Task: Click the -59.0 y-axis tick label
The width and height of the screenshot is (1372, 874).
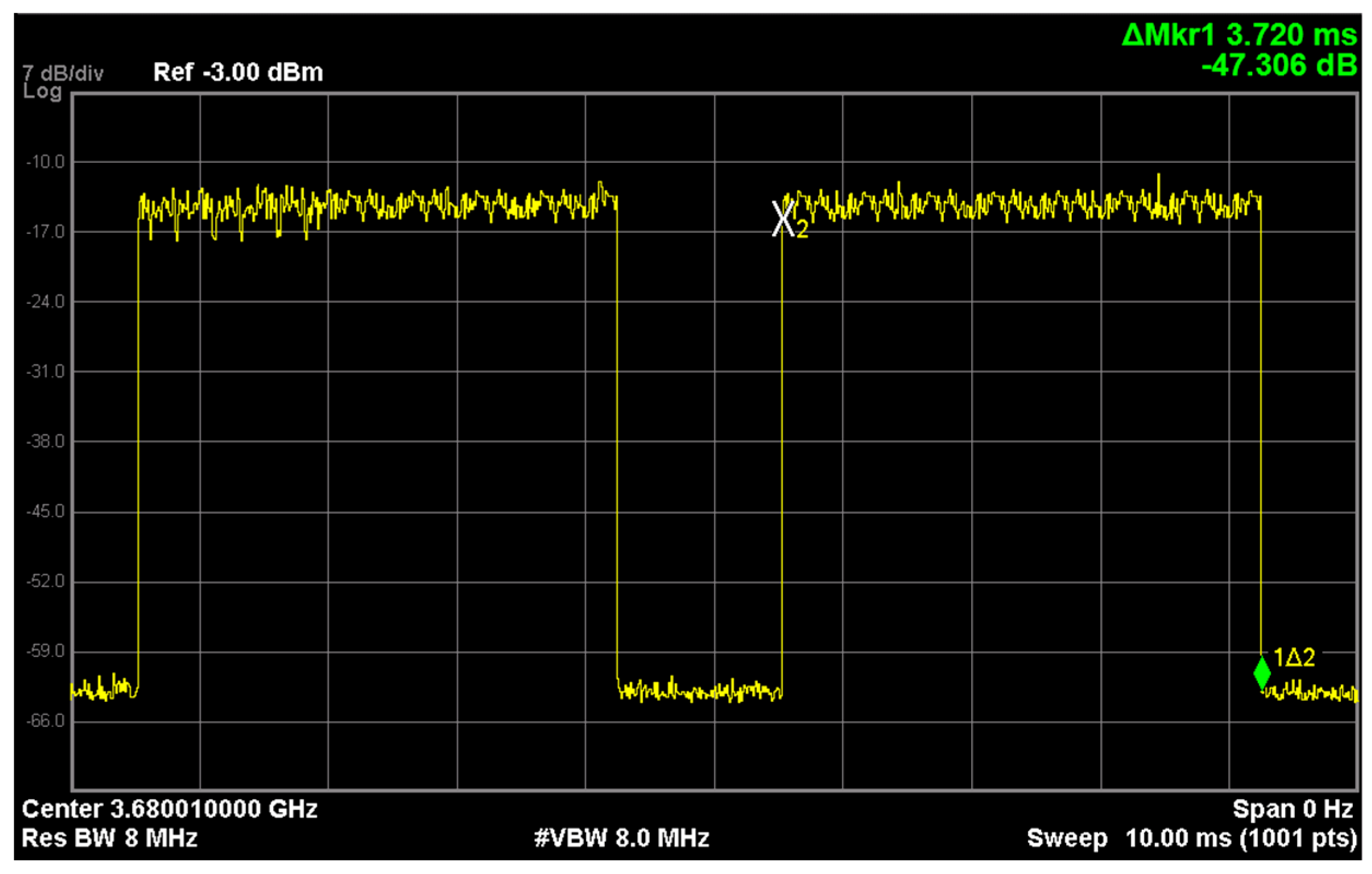Action: pos(45,652)
